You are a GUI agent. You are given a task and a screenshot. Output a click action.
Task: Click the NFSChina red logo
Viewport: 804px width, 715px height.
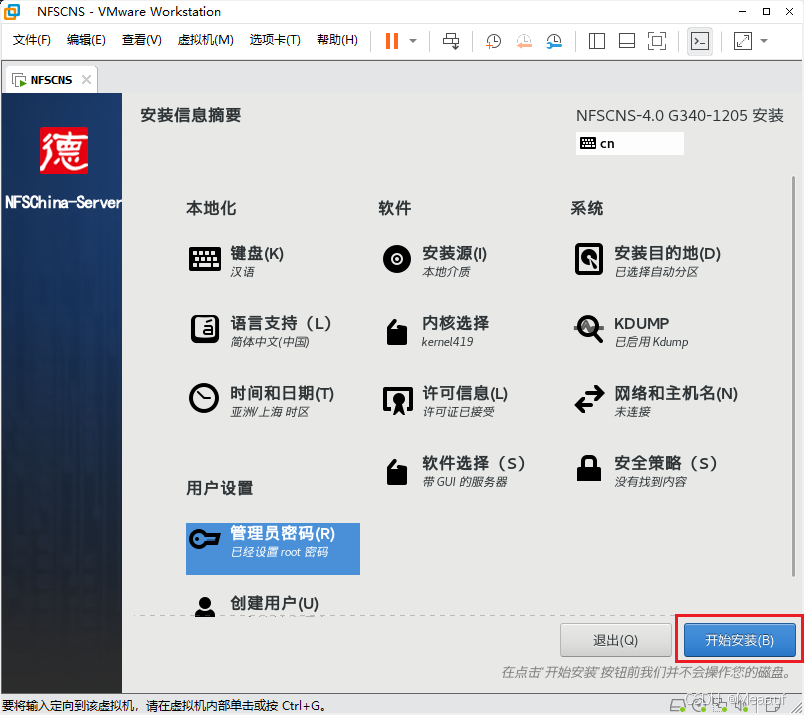(x=64, y=150)
